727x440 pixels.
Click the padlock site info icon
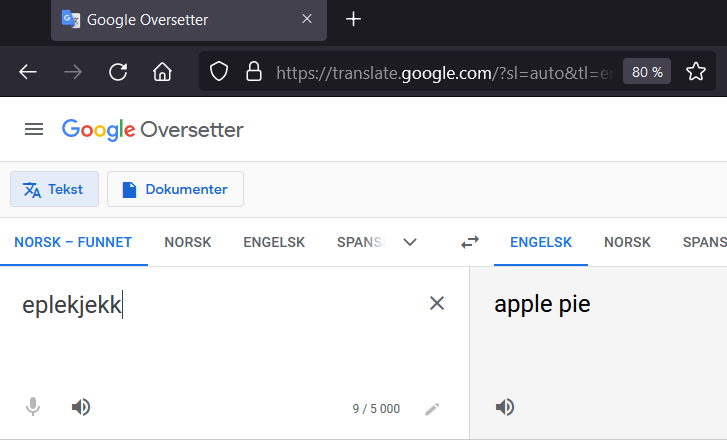[x=253, y=72]
